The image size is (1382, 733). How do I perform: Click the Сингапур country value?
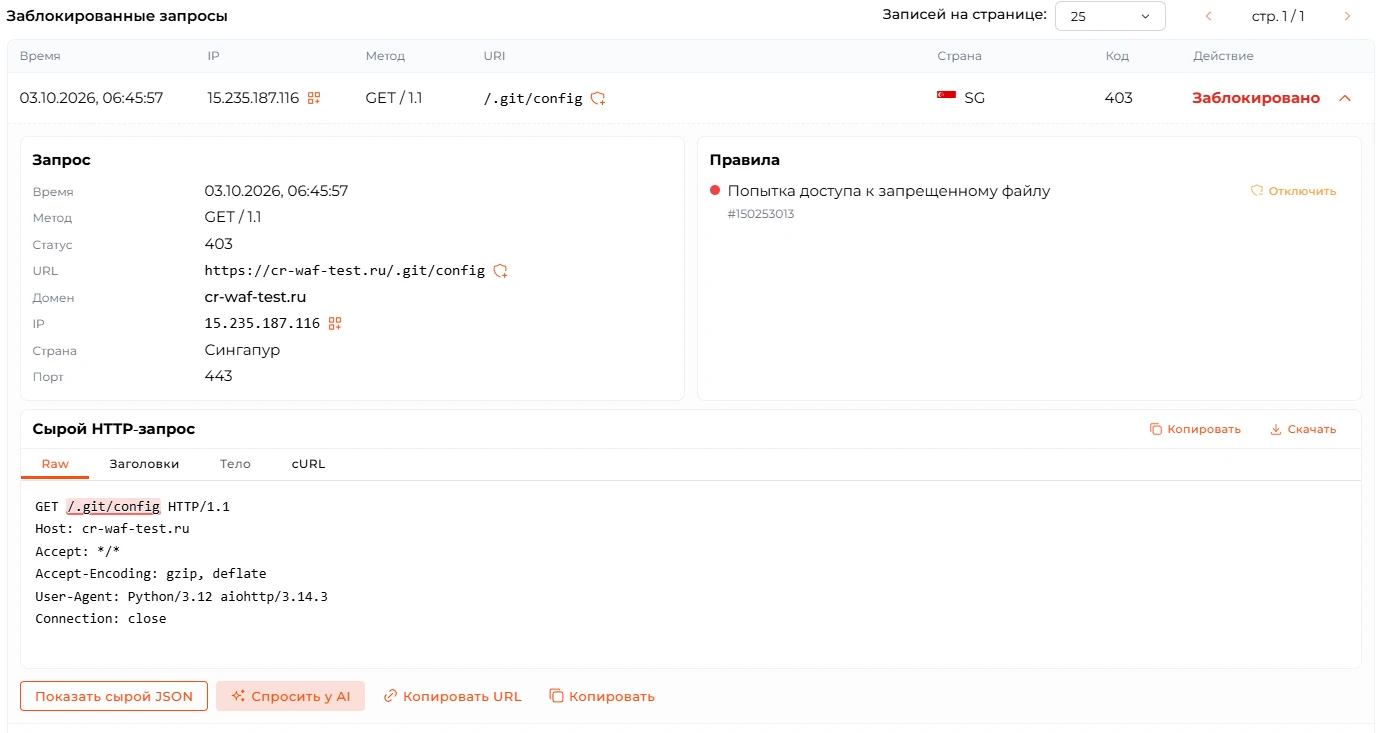point(242,350)
